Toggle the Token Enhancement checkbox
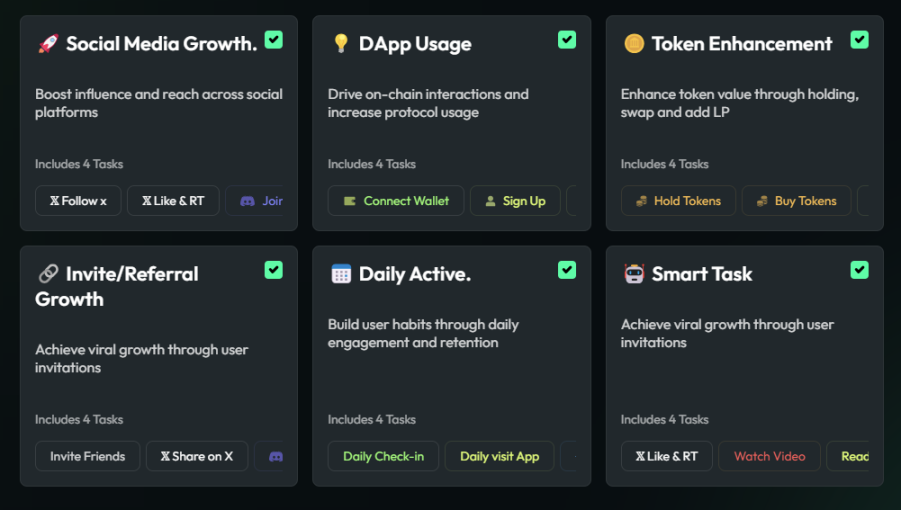 (859, 40)
